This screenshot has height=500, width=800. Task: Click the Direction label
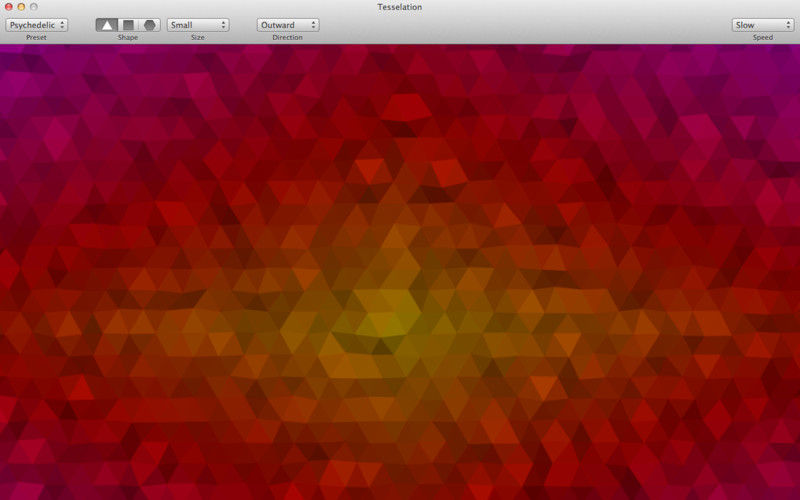click(287, 38)
